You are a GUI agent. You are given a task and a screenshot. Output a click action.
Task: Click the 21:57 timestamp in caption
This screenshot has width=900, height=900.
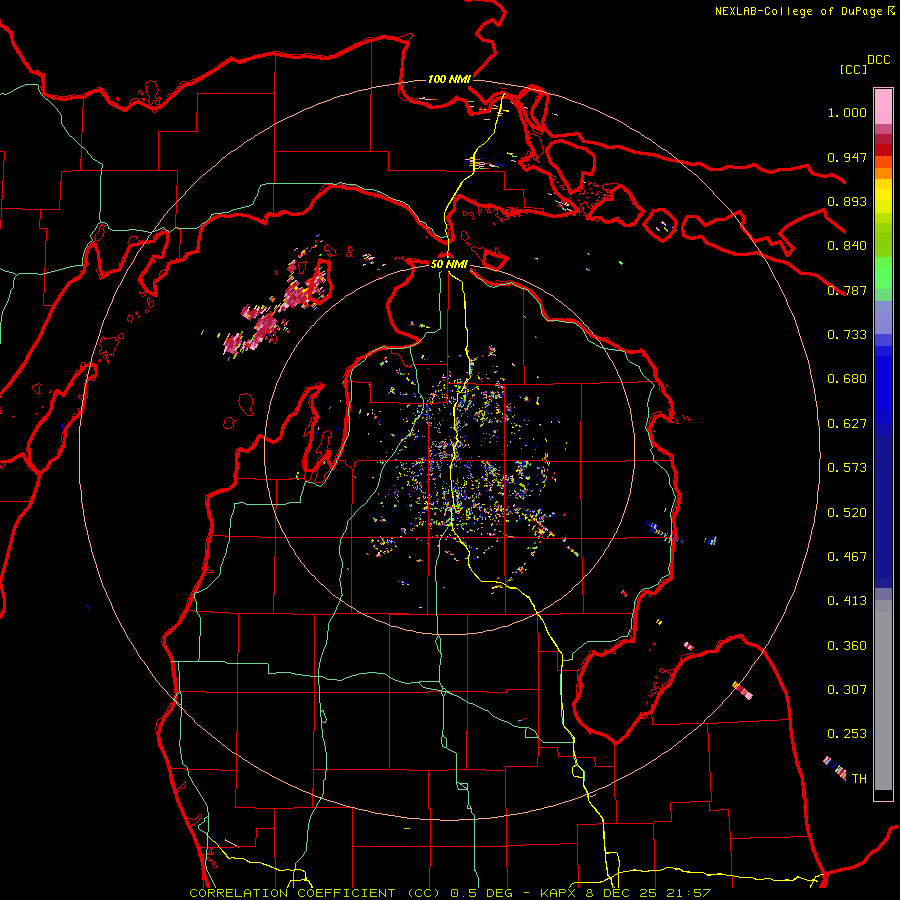(x=692, y=893)
